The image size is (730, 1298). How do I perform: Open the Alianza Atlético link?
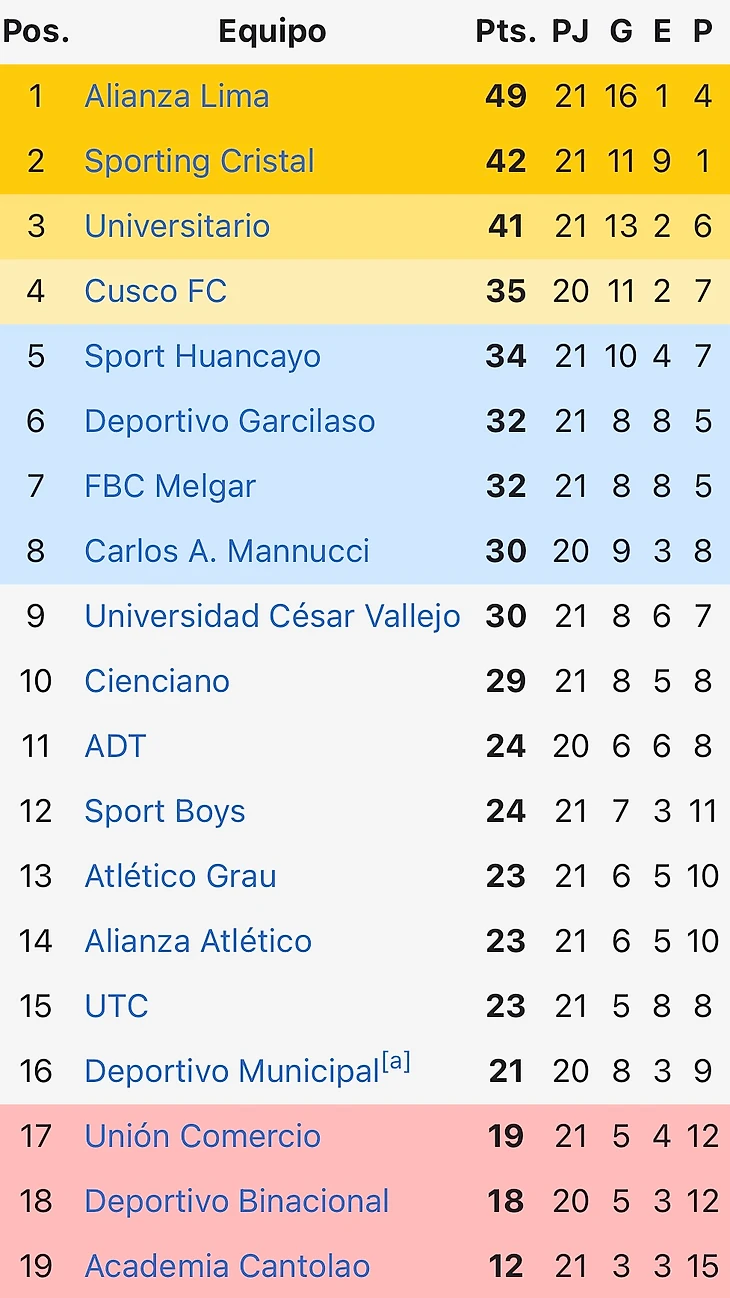tap(198, 941)
